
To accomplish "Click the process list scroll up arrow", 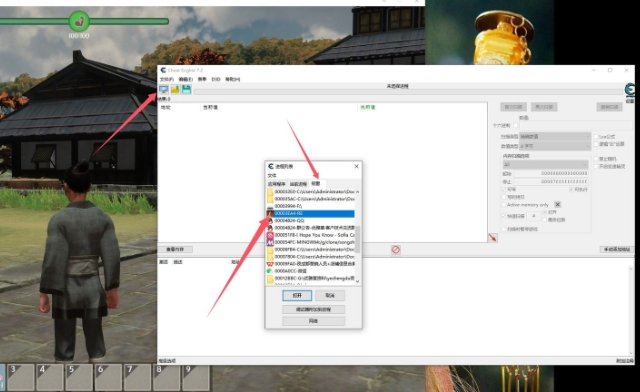I will click(x=358, y=192).
